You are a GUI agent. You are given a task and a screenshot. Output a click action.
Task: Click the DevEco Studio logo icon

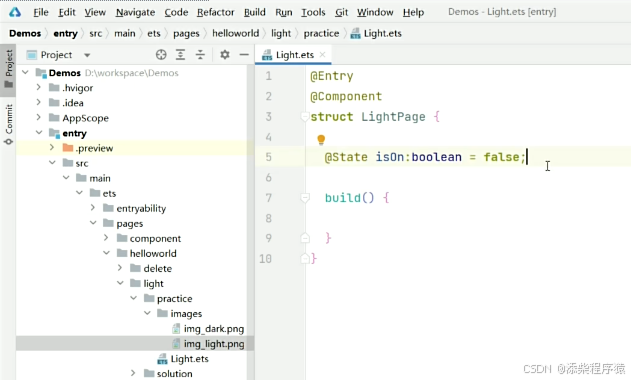(15, 12)
